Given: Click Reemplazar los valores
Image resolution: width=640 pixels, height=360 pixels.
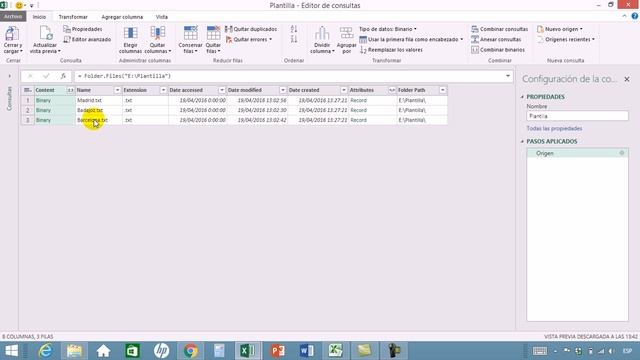Looking at the screenshot, I should 391,50.
